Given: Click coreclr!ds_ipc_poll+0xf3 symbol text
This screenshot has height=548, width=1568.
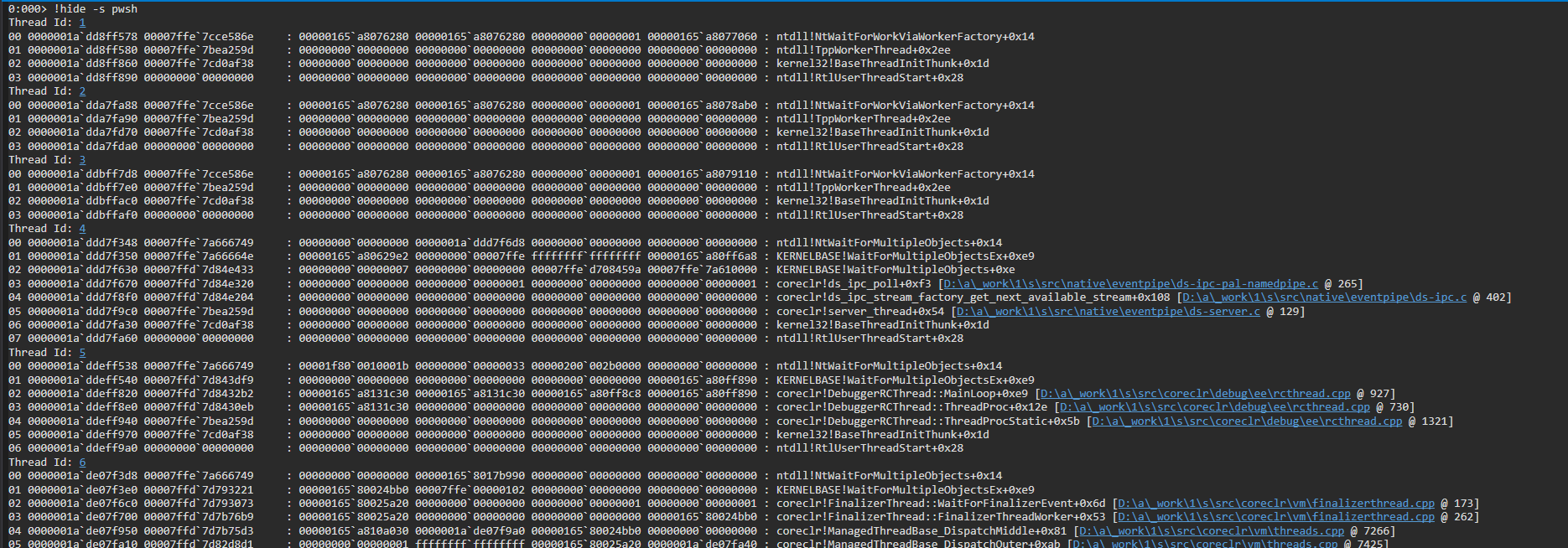Looking at the screenshot, I should pos(854,284).
